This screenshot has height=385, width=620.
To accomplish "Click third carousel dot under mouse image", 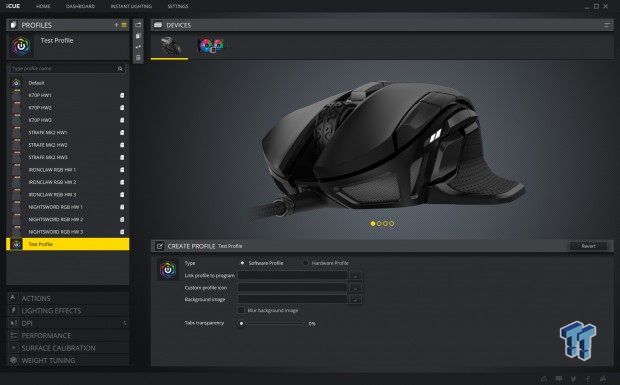I will coord(386,224).
